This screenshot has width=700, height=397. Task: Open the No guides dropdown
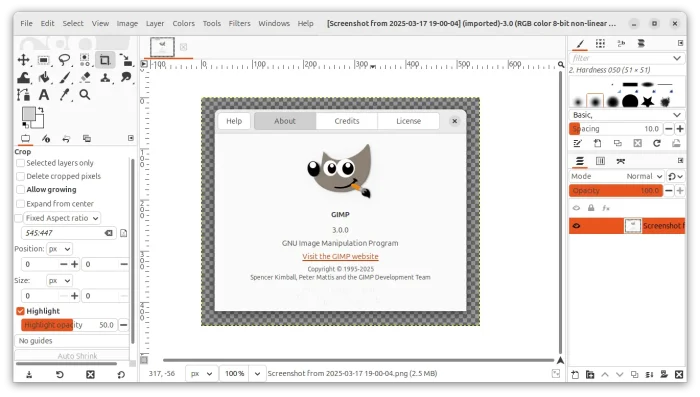click(x=72, y=341)
